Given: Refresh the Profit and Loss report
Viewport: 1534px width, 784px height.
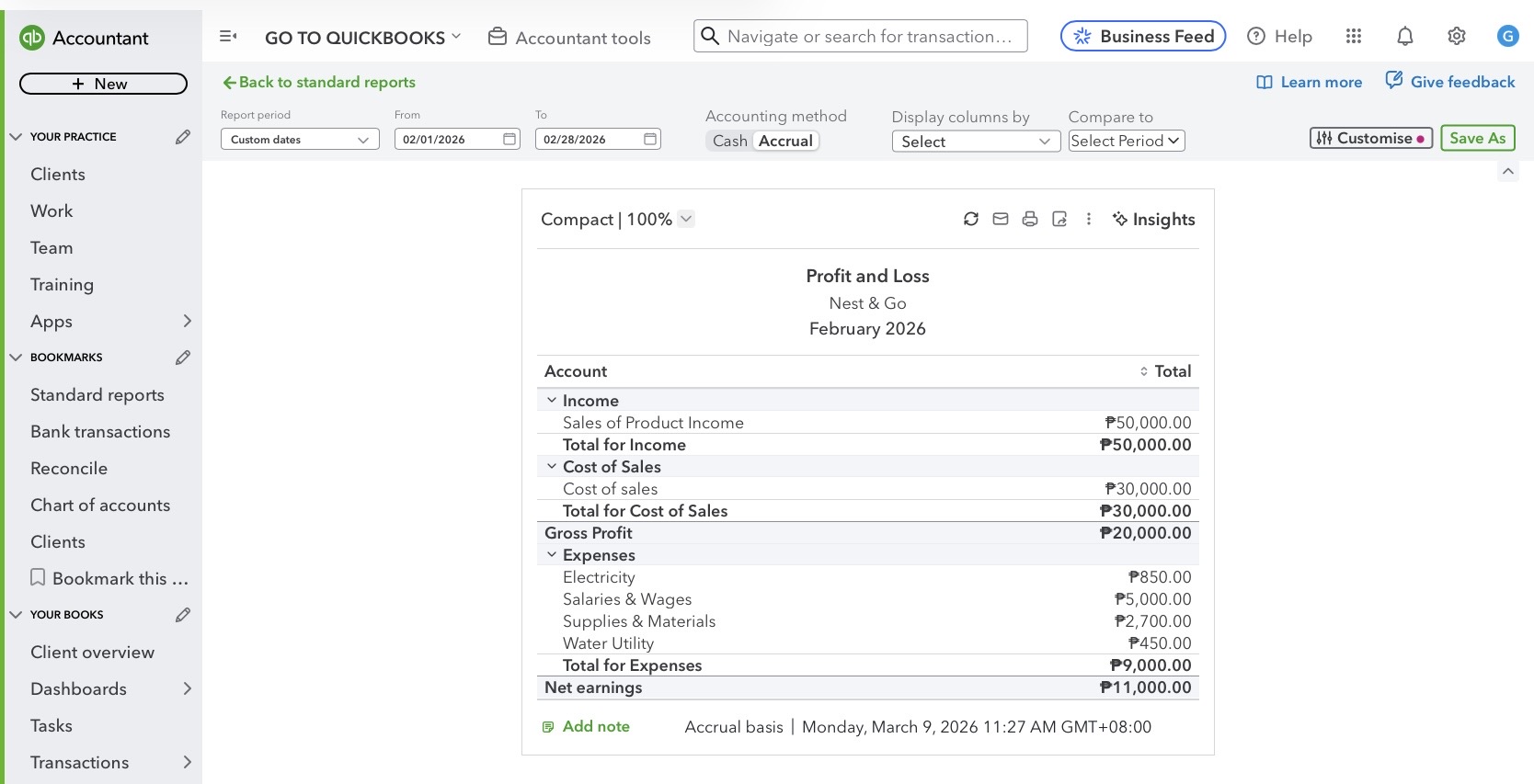Looking at the screenshot, I should [970, 219].
